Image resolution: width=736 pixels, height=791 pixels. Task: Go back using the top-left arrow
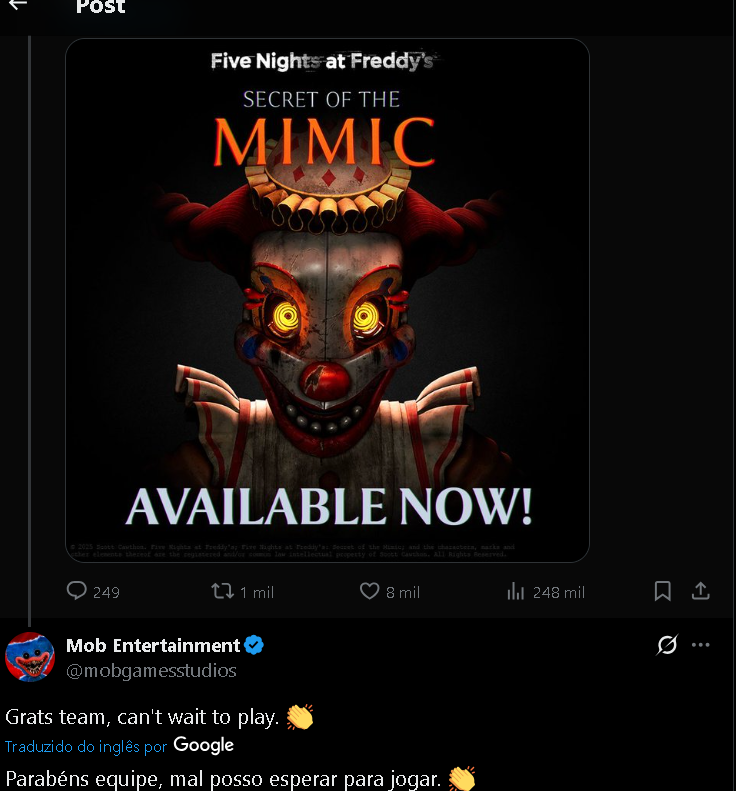tap(18, 5)
